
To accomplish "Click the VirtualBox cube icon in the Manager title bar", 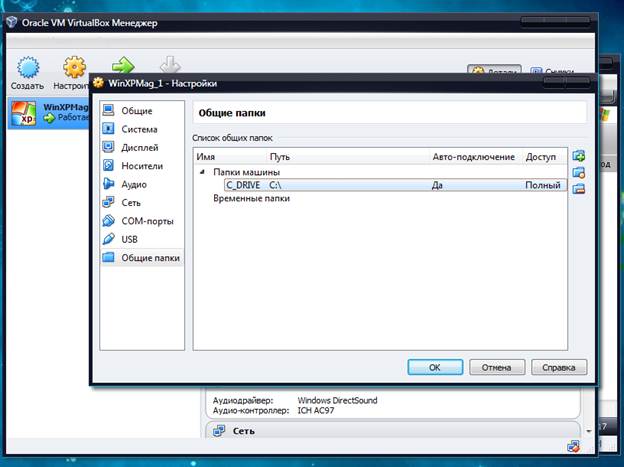I will [x=12, y=22].
